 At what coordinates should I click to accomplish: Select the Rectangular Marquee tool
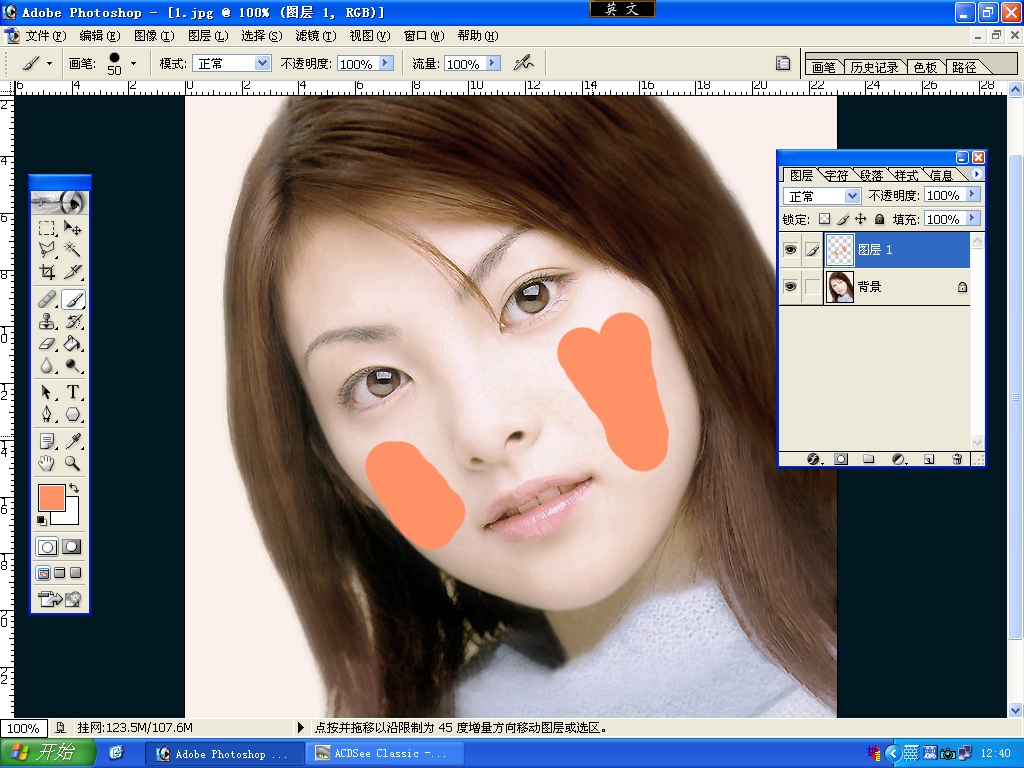tap(46, 228)
